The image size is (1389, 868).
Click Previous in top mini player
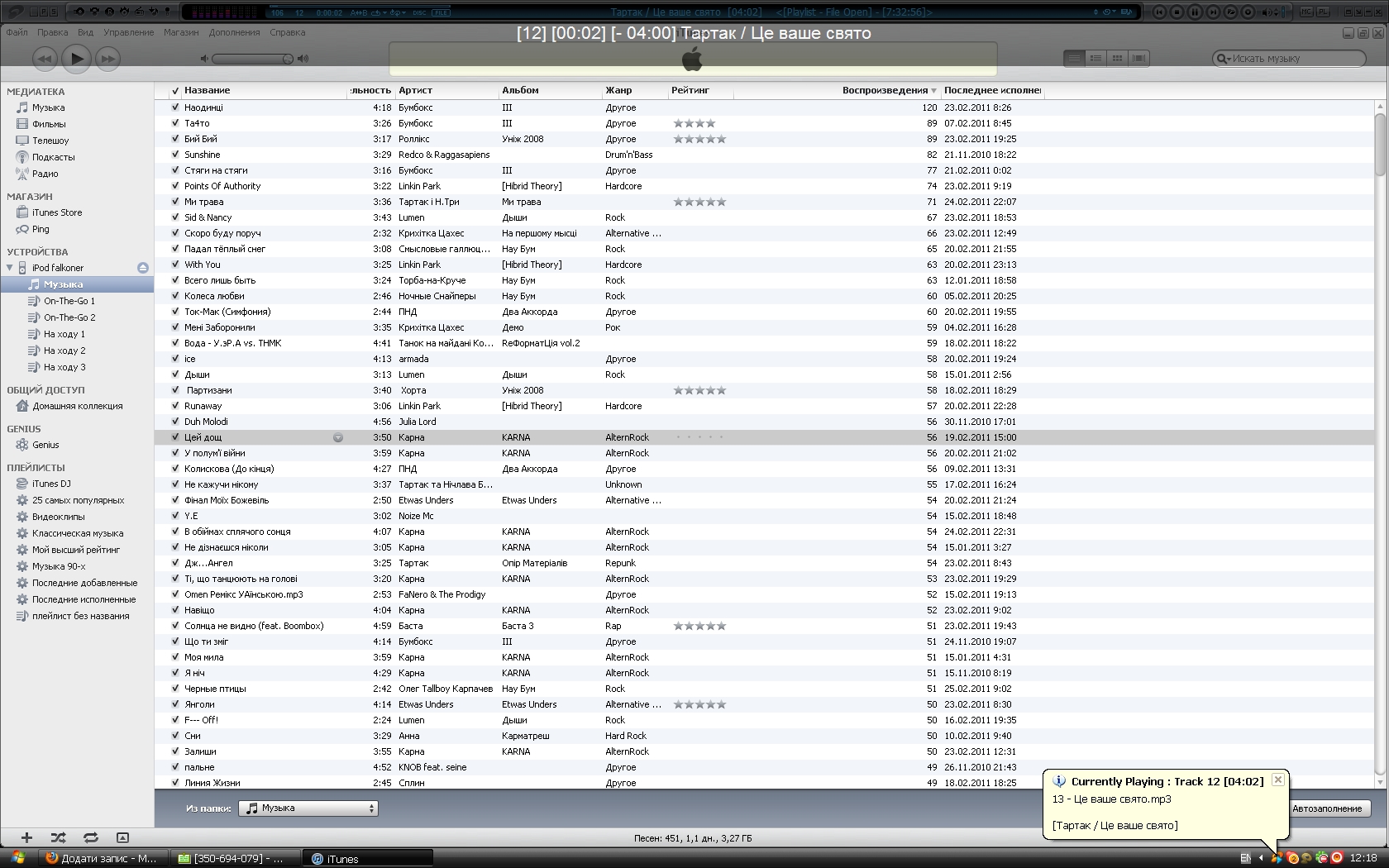(x=1161, y=12)
